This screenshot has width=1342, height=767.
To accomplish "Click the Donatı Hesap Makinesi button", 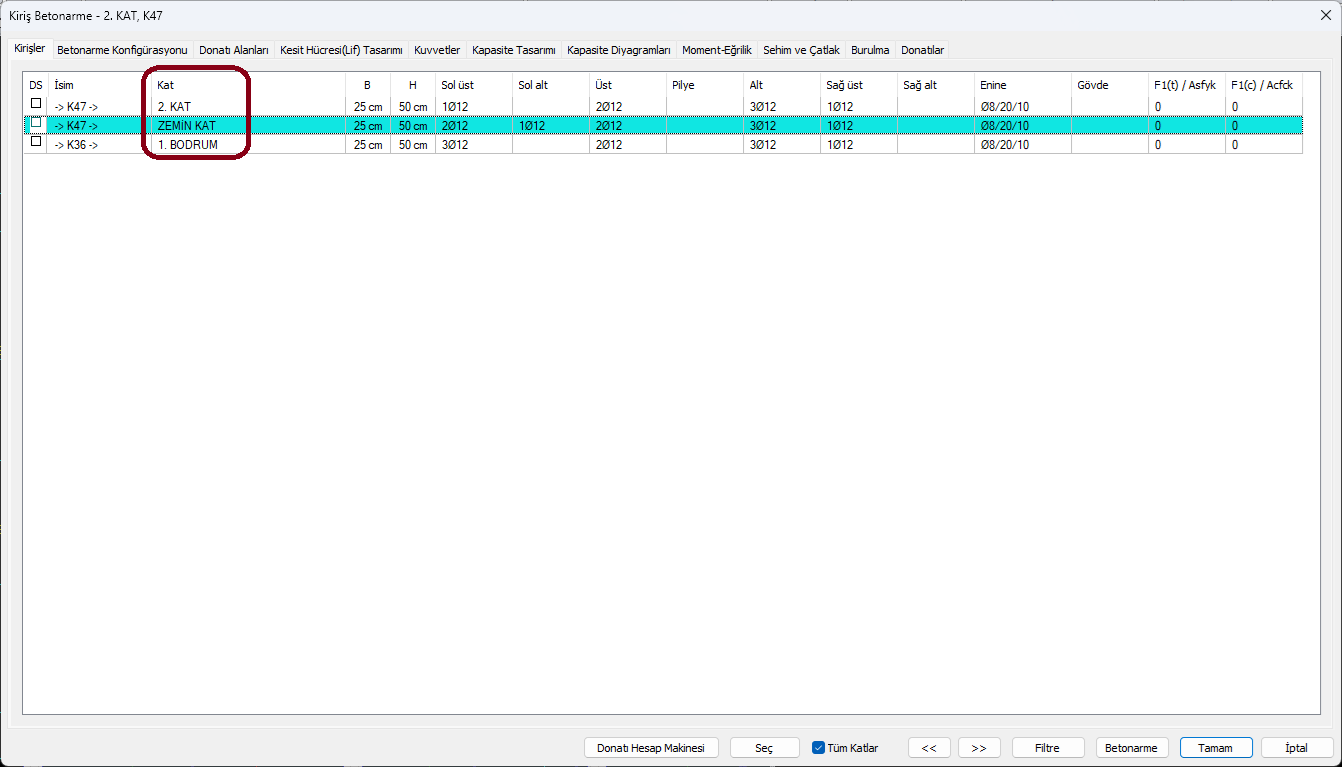I will pyautogui.click(x=651, y=748).
